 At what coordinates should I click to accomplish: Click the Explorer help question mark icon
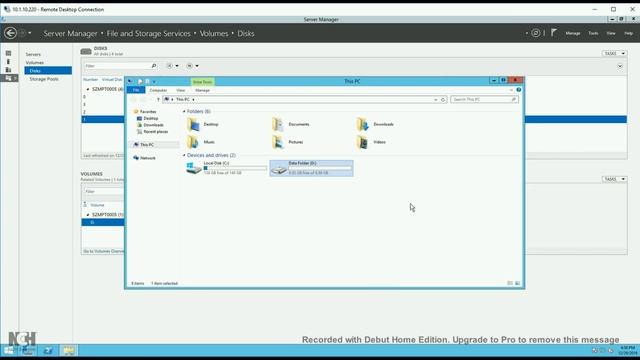(x=518, y=90)
